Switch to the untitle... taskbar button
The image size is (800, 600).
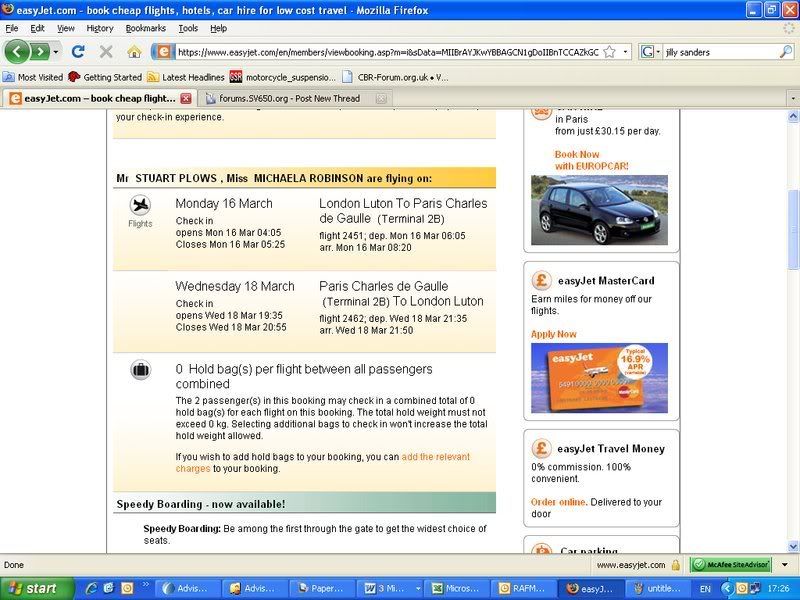point(659,589)
